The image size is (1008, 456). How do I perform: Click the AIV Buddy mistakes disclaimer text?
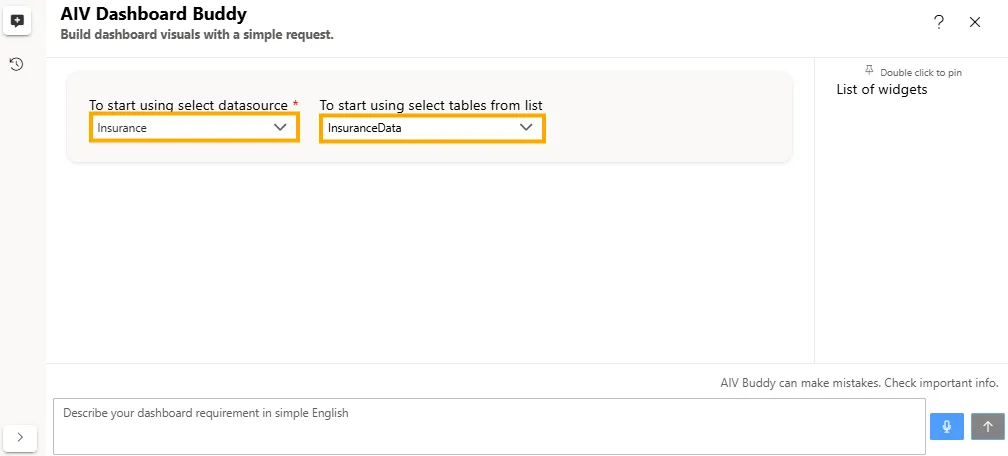859,383
